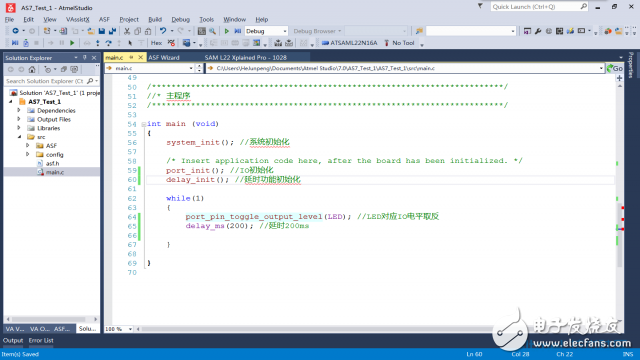The image size is (640, 360).
Task: Open the Output panel tab
Action: tap(13, 340)
